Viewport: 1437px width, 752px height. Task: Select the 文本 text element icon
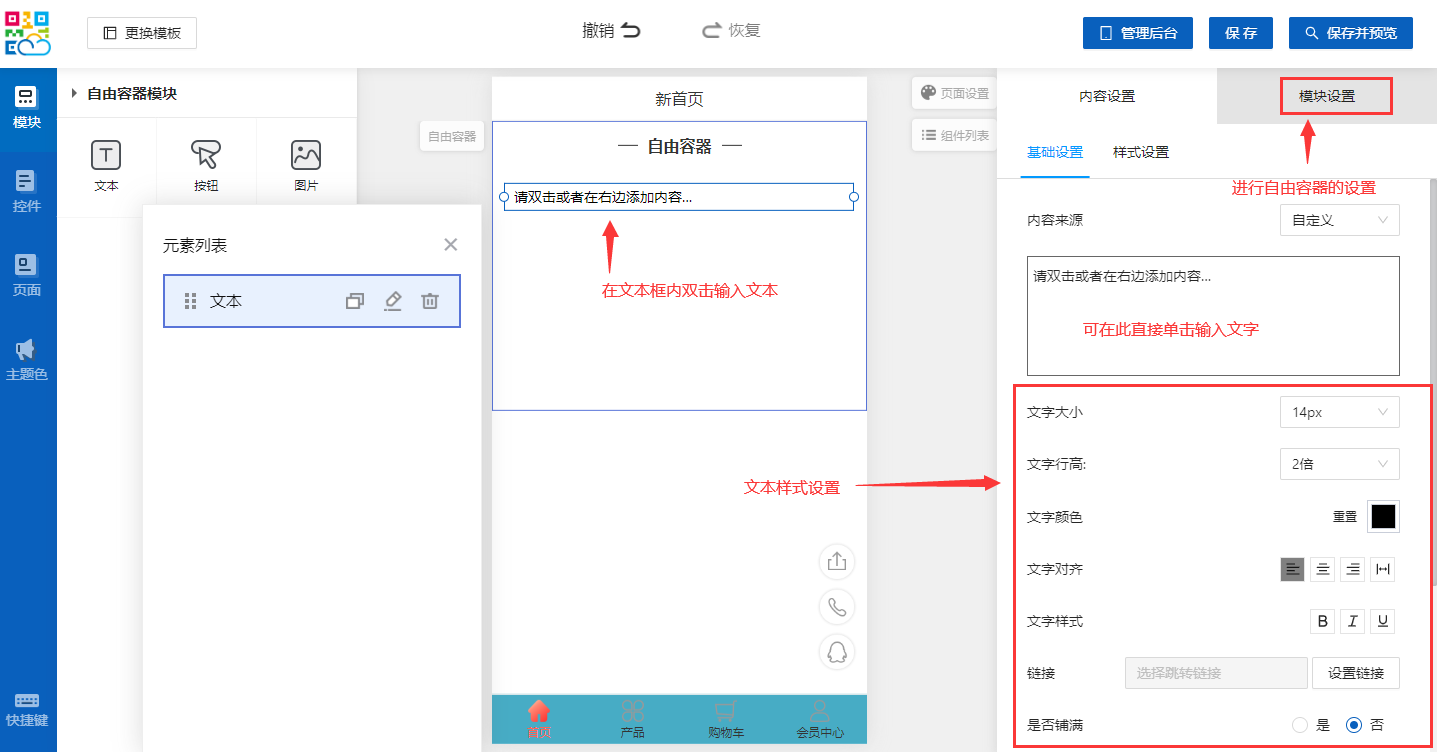[x=106, y=156]
